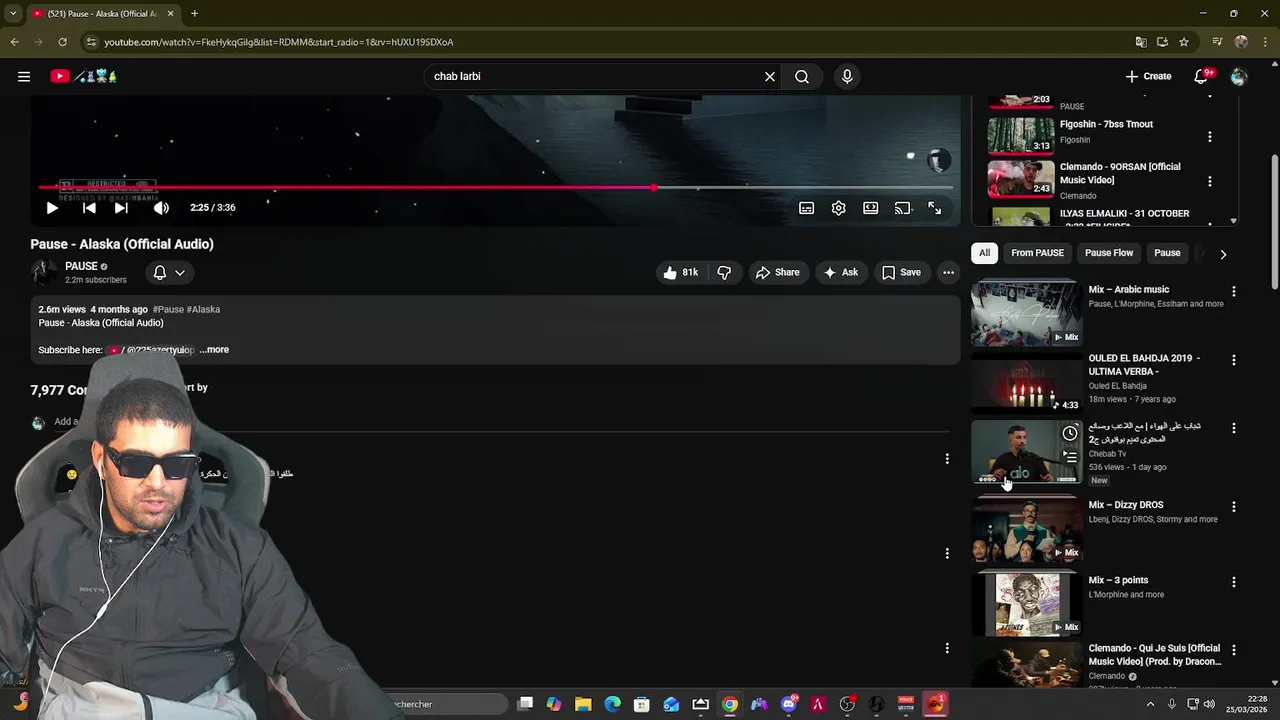Reload the browser page
This screenshot has height=720, width=1280.
tap(62, 42)
